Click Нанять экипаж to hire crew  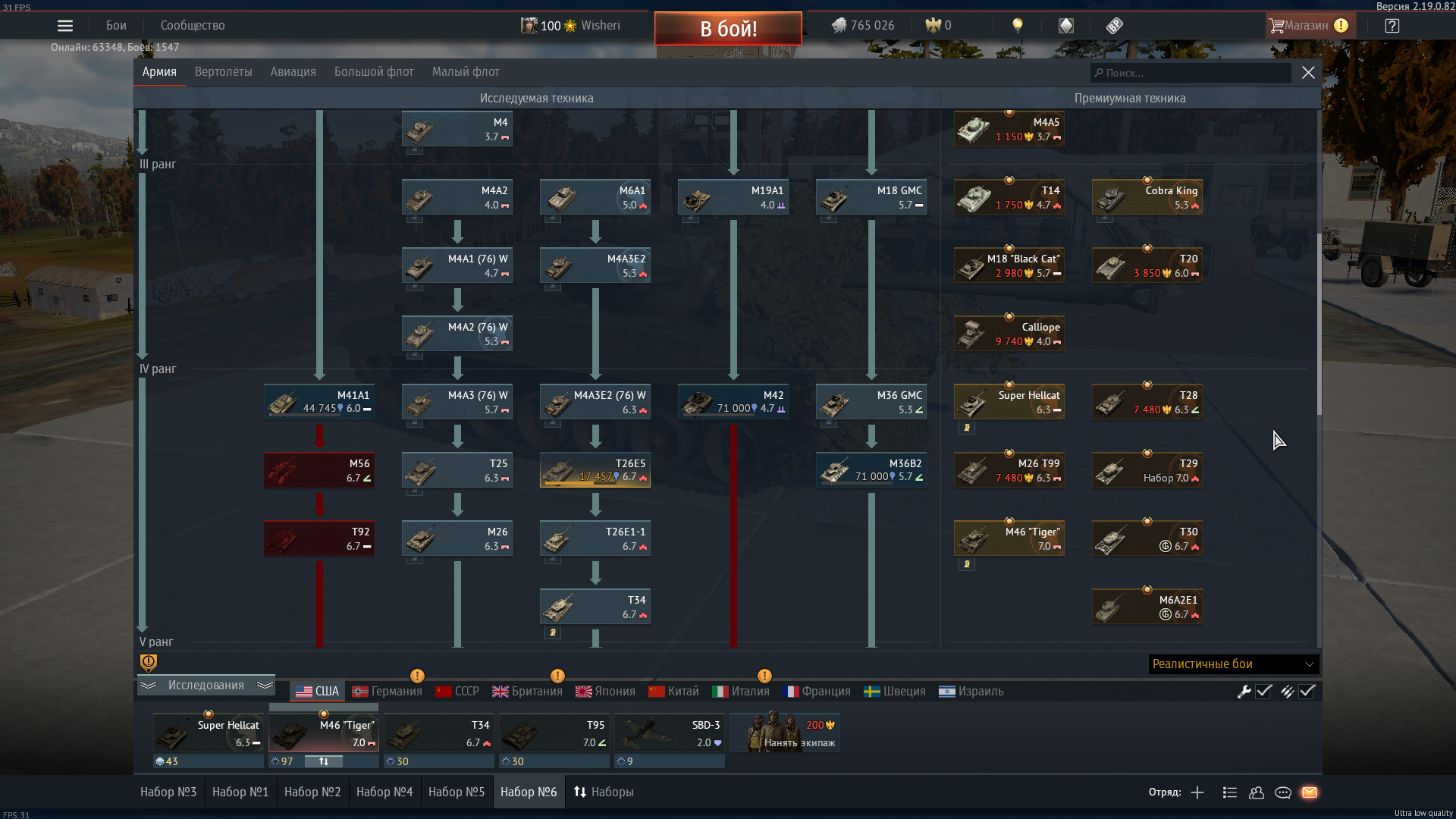coord(785,733)
